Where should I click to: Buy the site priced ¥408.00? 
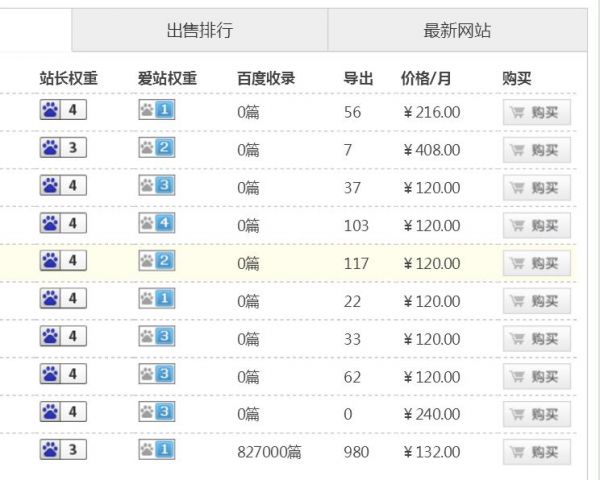[537, 150]
